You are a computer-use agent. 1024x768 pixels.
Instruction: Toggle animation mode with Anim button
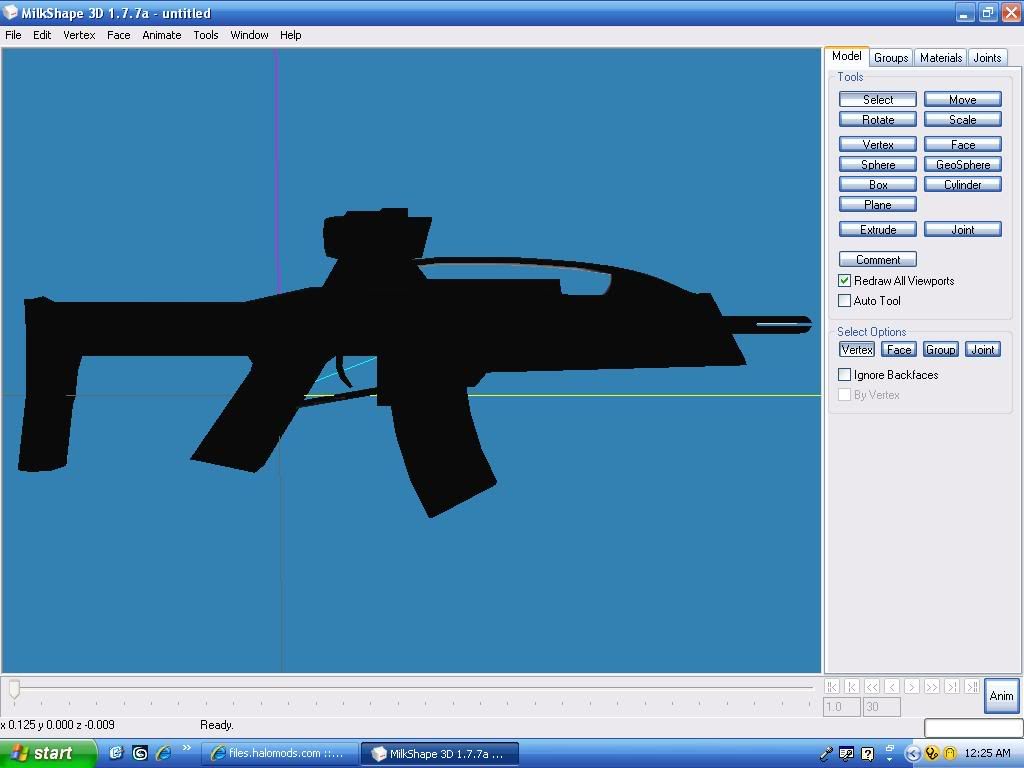click(x=1001, y=696)
